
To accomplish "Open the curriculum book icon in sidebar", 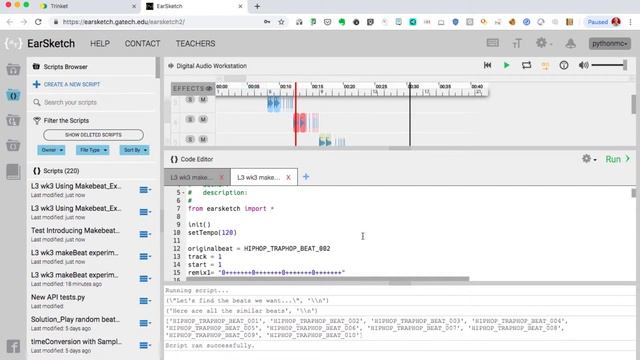I will point(13,172).
